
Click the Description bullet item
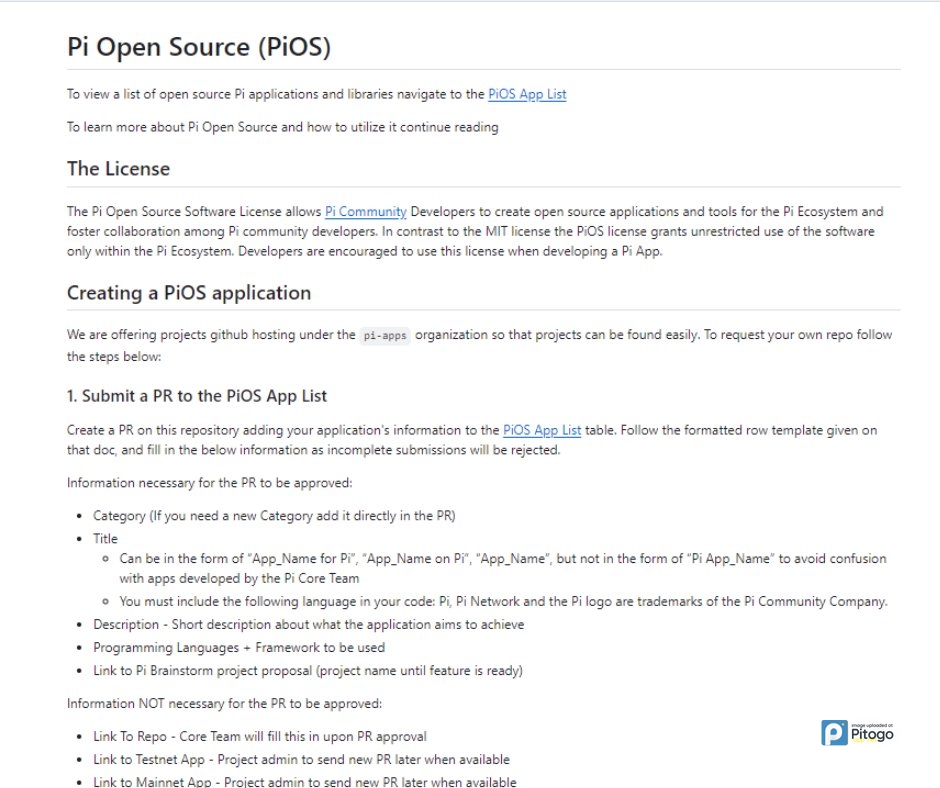coord(308,624)
